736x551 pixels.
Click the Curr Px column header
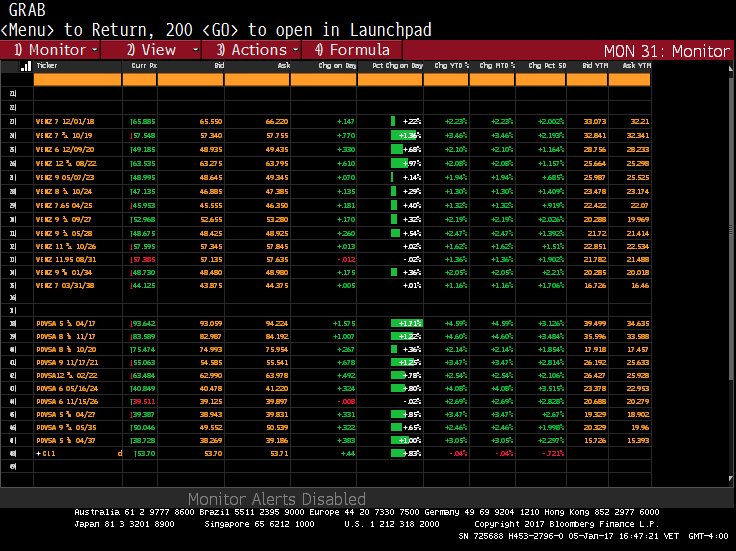coord(144,66)
